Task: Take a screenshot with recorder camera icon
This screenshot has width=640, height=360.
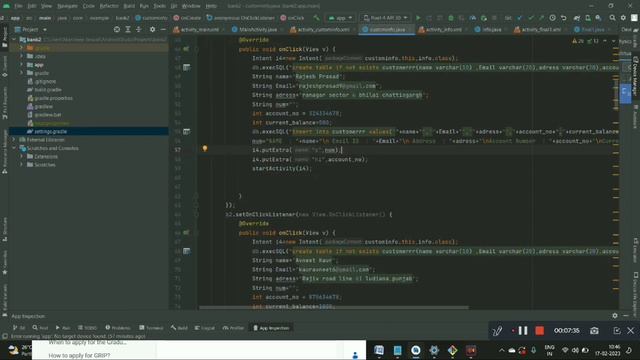Action: (x=594, y=331)
